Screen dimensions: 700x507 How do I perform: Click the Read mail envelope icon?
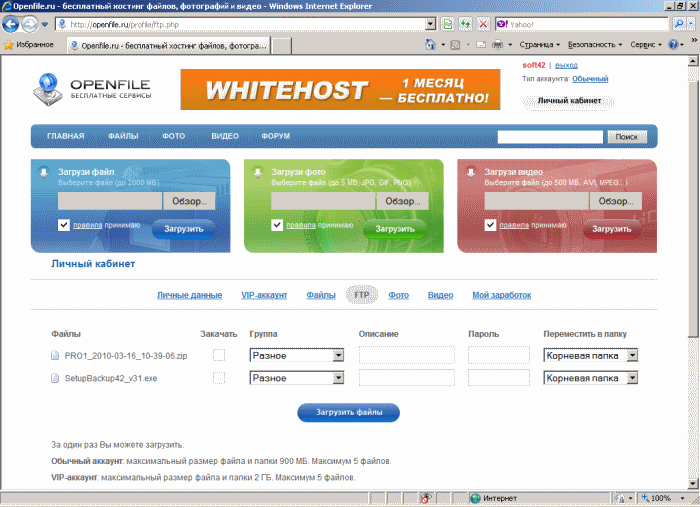point(481,45)
